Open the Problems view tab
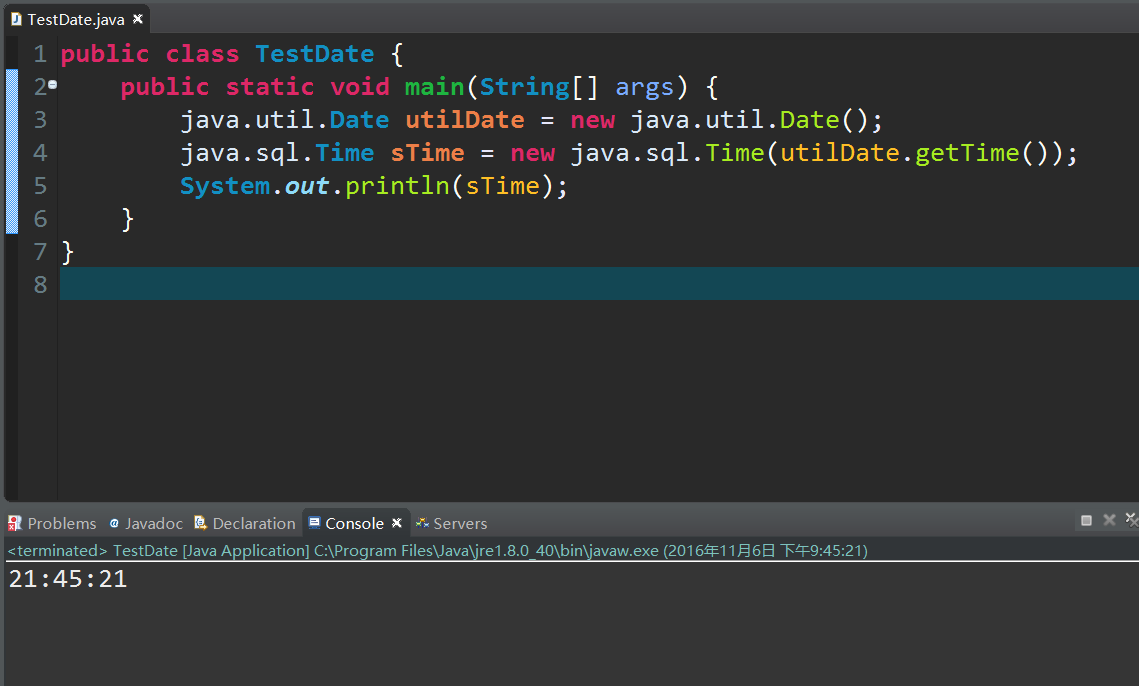Viewport: 1139px width, 686px height. click(x=52, y=523)
